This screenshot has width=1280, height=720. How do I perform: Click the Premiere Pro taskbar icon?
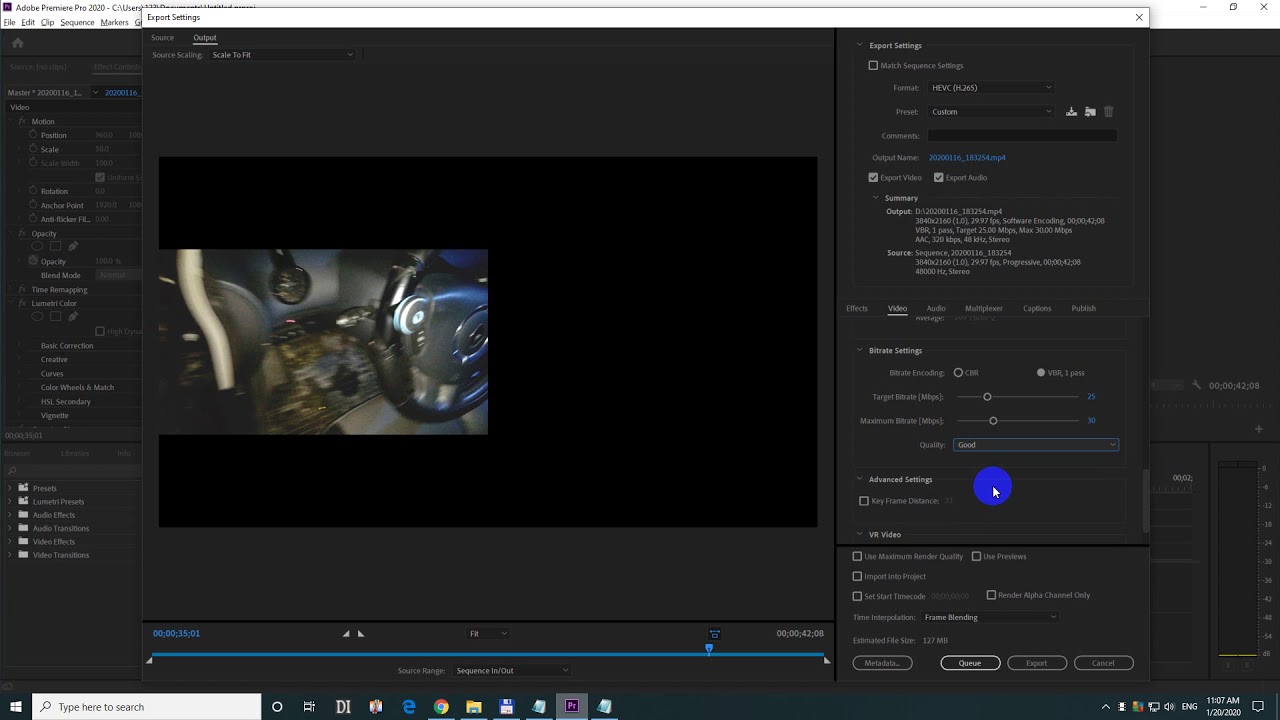point(572,707)
